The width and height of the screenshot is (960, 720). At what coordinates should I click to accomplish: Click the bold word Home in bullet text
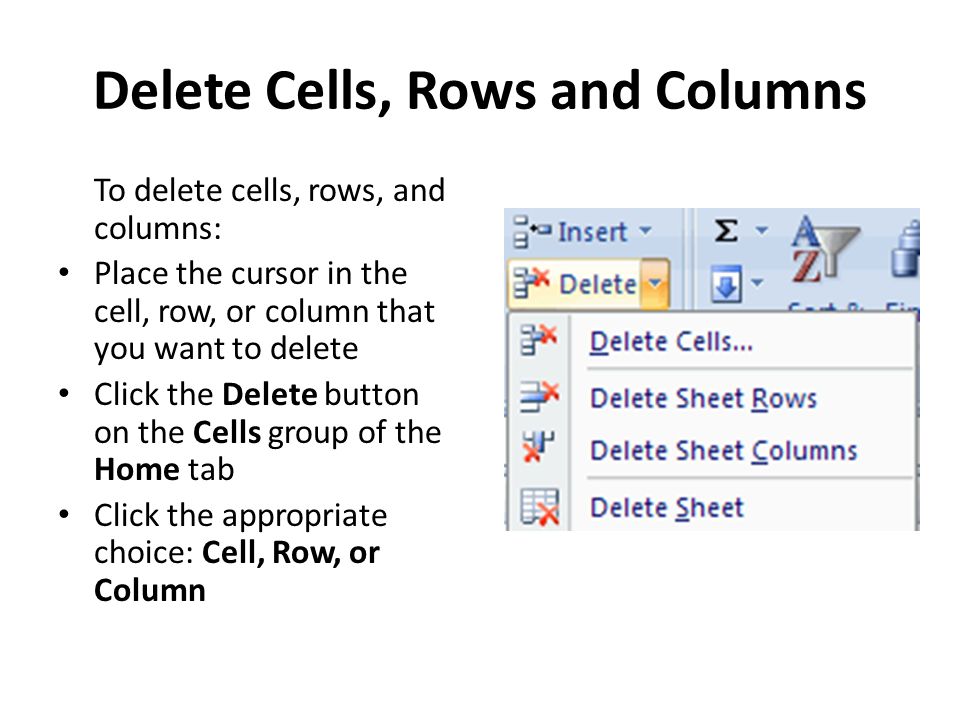137,470
